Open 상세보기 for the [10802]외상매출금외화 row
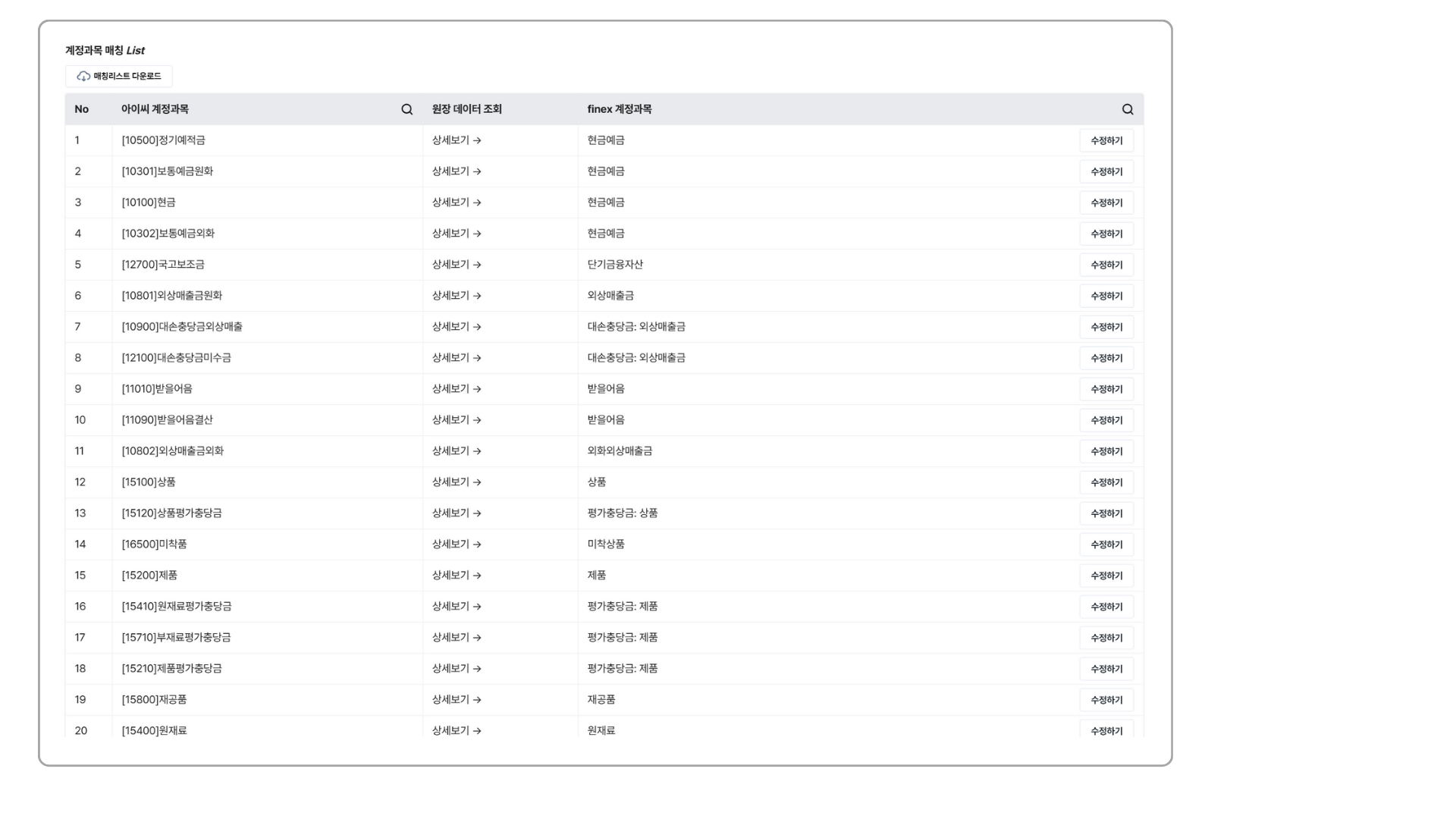The height and width of the screenshot is (819, 1456). pos(457,451)
